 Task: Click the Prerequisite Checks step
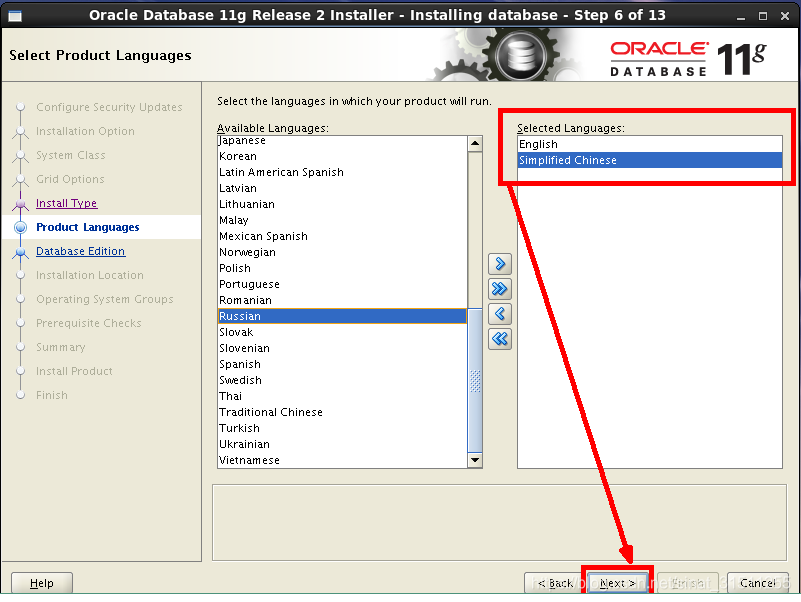tap(89, 323)
